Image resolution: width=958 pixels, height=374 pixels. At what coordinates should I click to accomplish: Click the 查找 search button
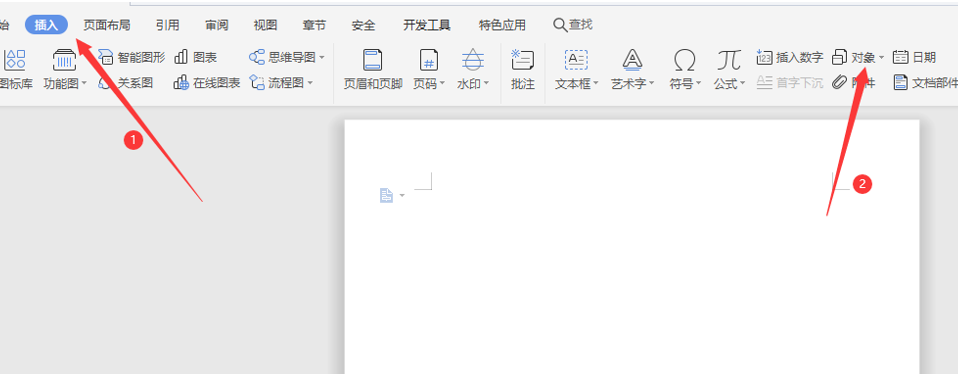pyautogui.click(x=572, y=24)
